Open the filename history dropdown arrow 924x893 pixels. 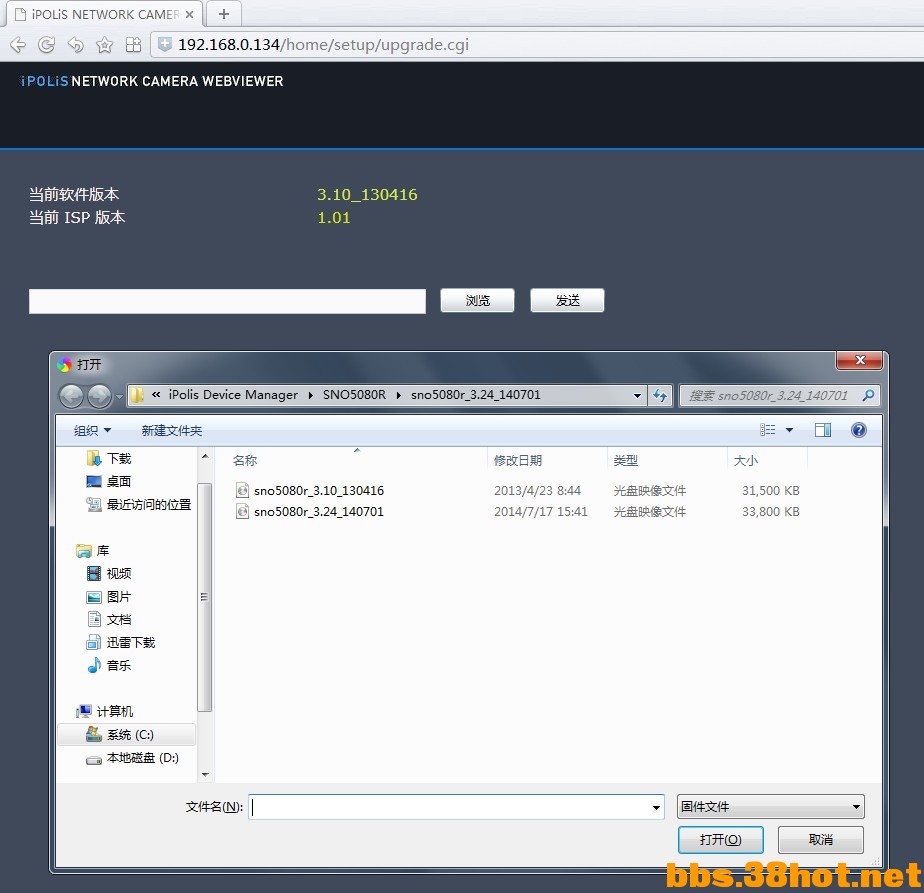point(656,808)
